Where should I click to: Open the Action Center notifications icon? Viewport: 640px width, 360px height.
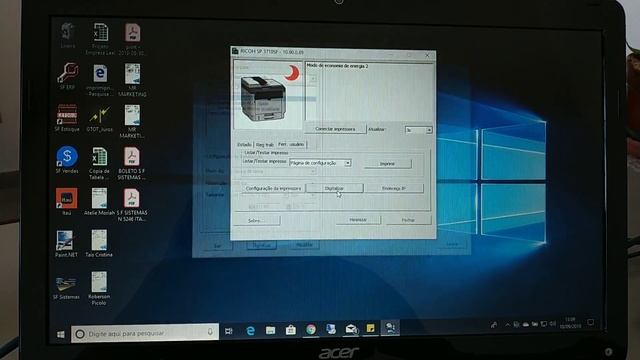coord(591,322)
